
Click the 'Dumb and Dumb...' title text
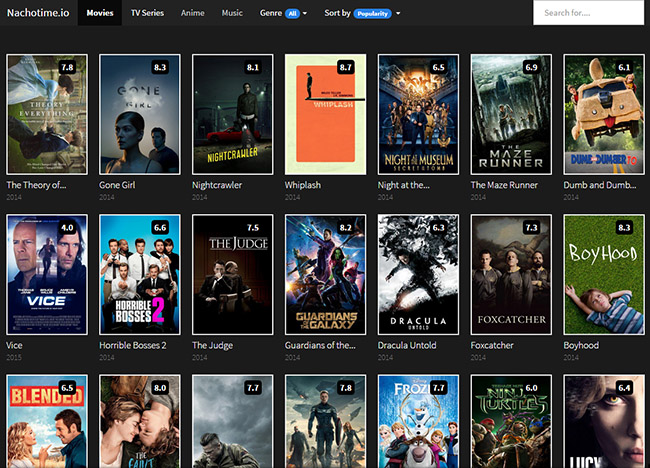pos(599,185)
